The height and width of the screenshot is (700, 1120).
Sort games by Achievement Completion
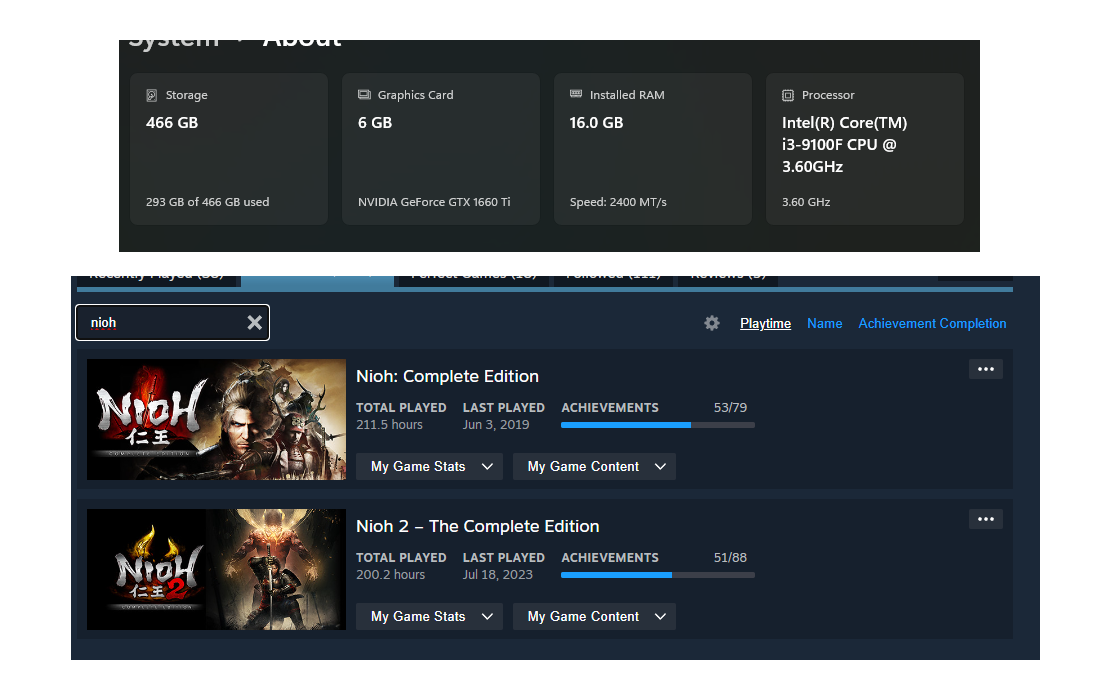click(932, 324)
